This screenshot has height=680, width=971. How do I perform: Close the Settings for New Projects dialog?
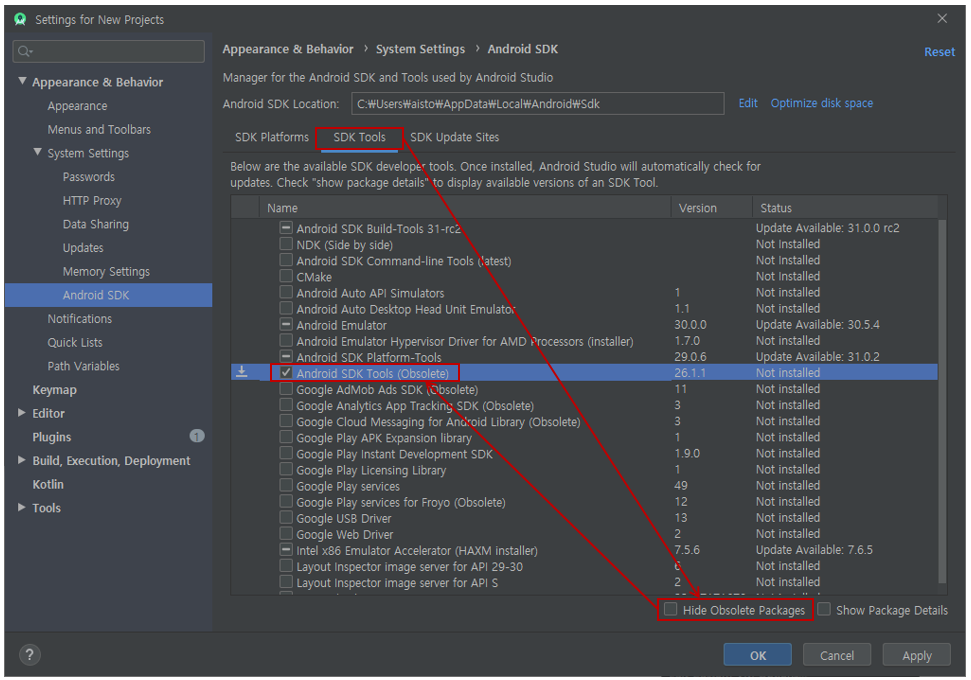(x=942, y=19)
